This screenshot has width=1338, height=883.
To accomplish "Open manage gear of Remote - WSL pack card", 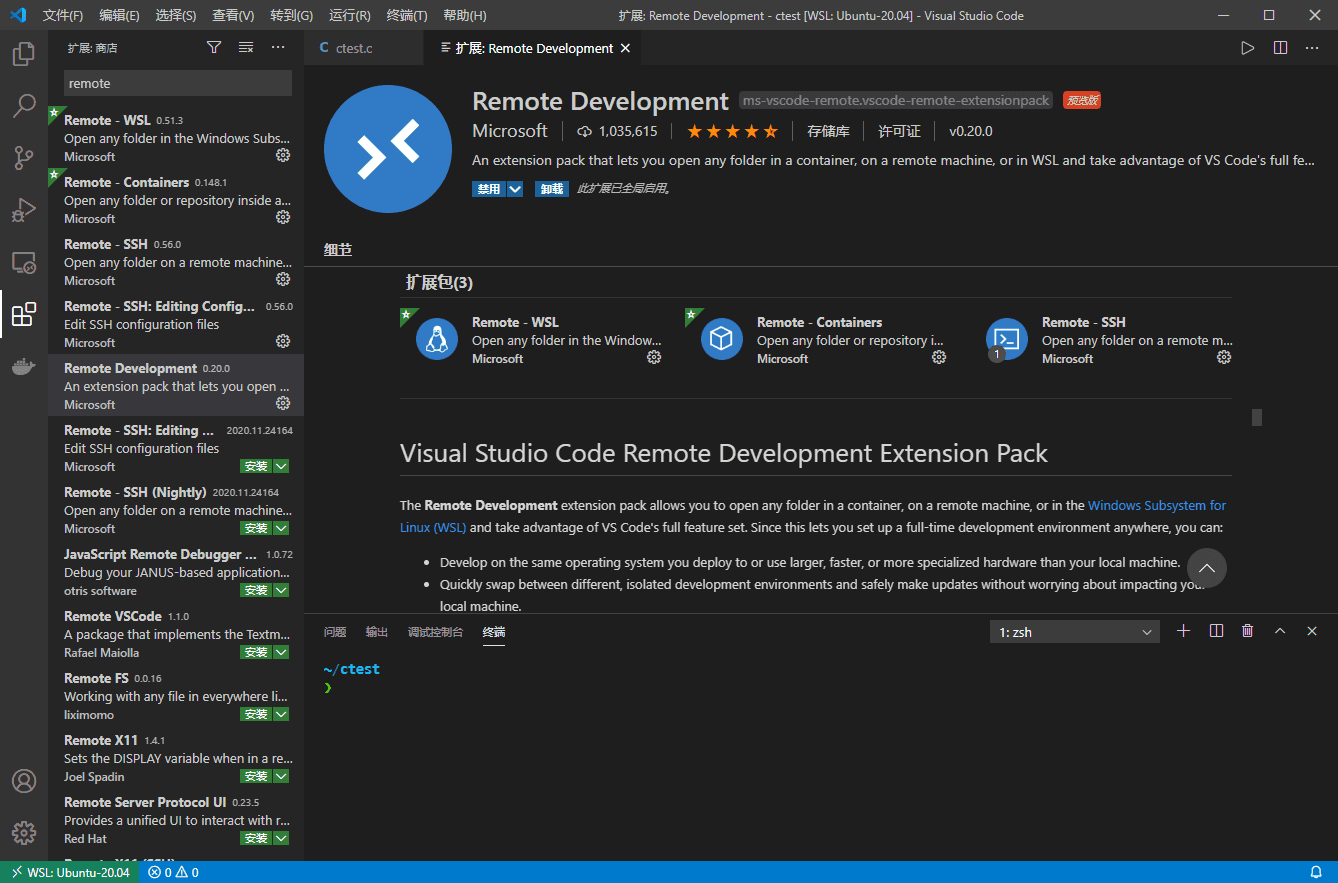I will 654,357.
